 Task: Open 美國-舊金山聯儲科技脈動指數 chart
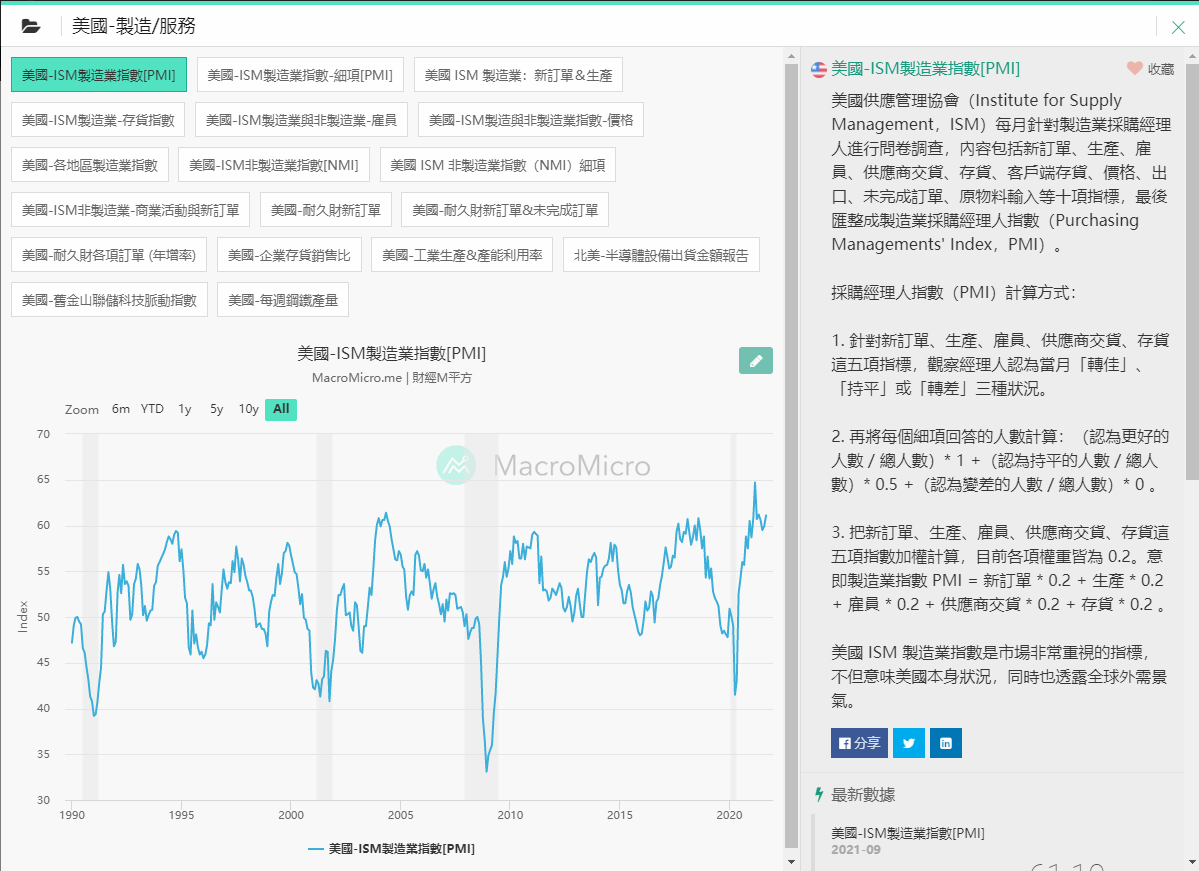[x=109, y=301]
